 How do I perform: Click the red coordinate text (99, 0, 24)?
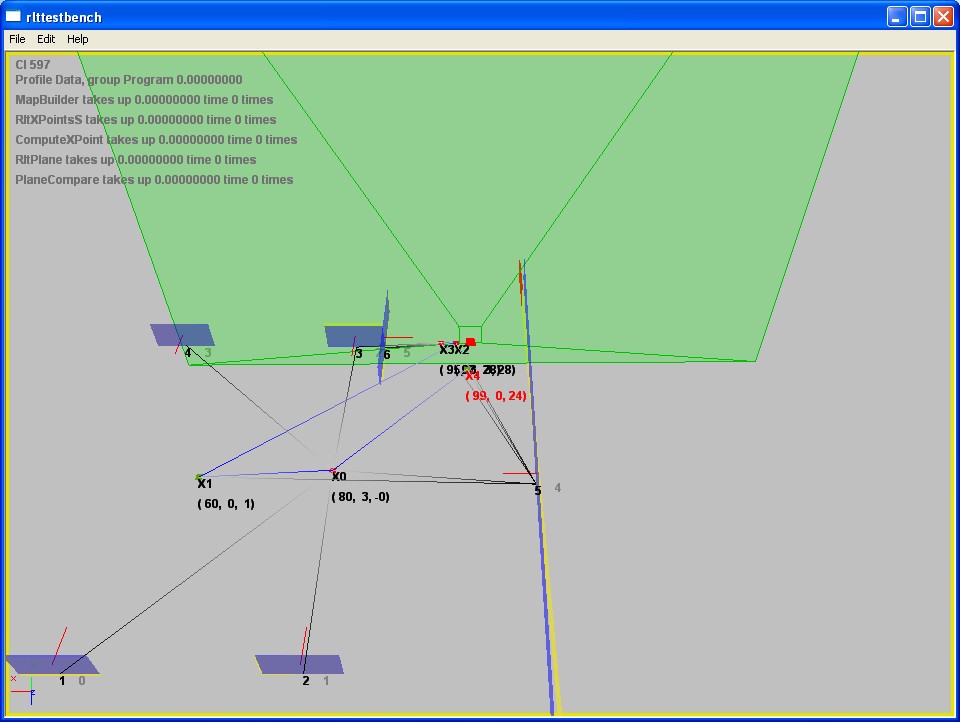tap(496, 396)
